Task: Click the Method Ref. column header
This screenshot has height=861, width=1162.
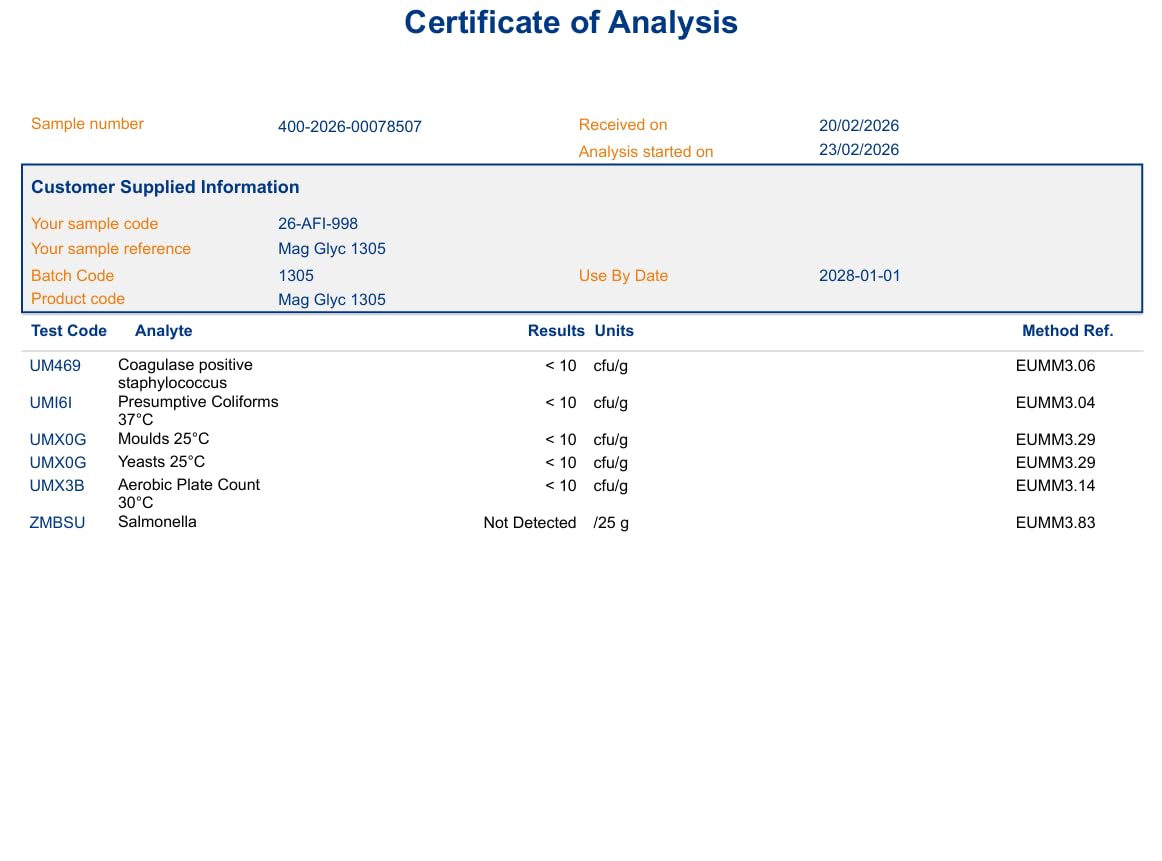Action: [1068, 330]
